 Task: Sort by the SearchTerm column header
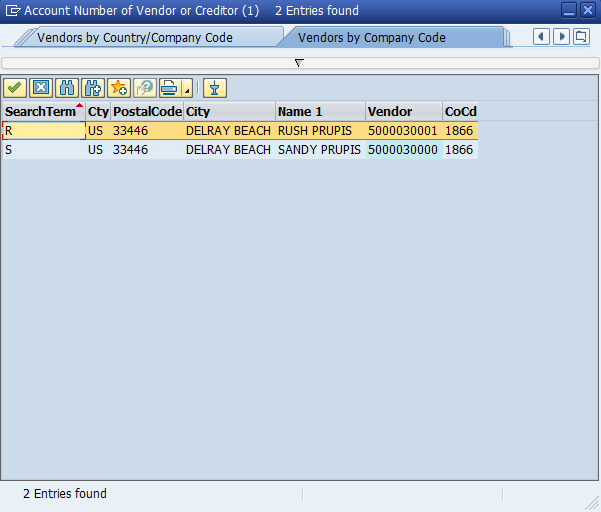(x=40, y=112)
